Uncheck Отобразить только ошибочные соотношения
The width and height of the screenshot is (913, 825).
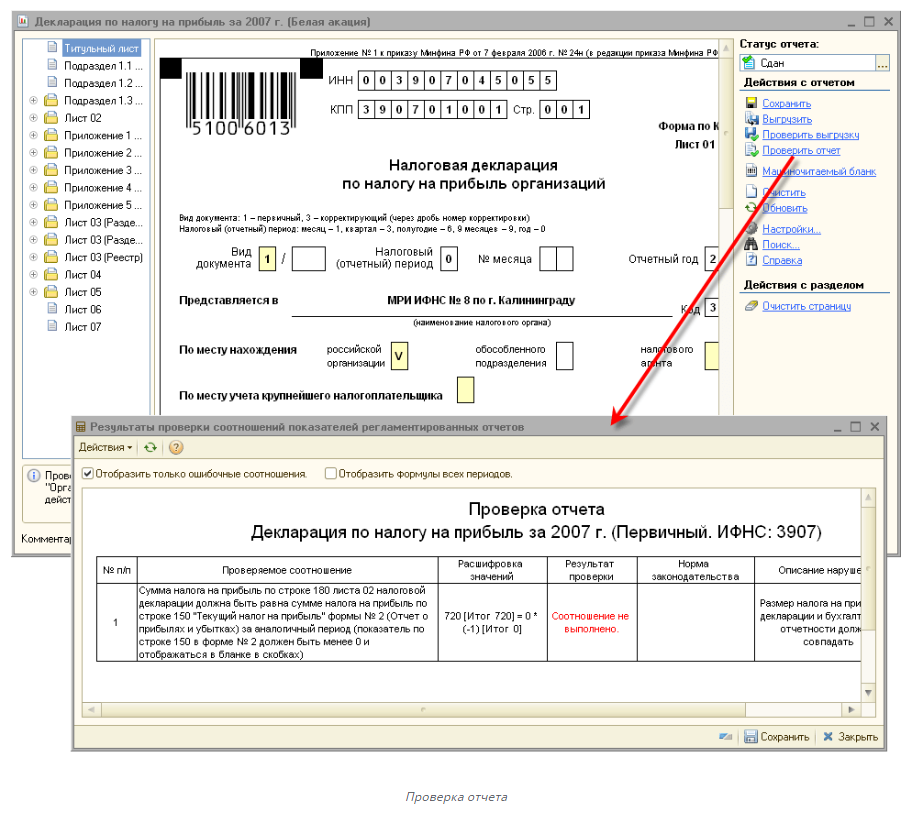pos(88,474)
